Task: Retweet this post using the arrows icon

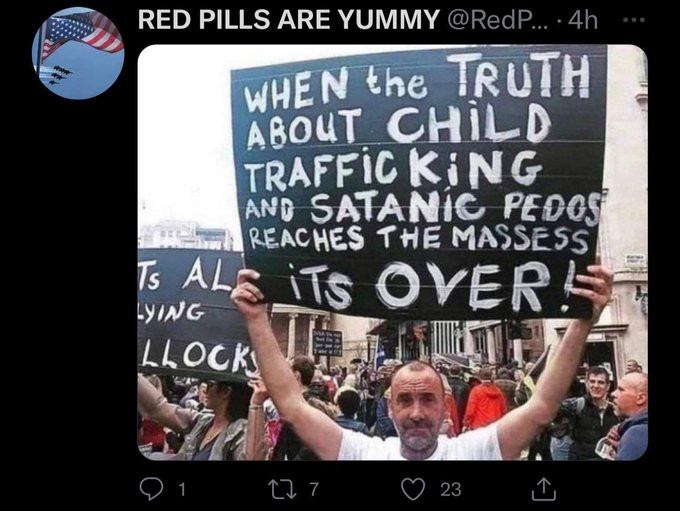Action: 282,489
